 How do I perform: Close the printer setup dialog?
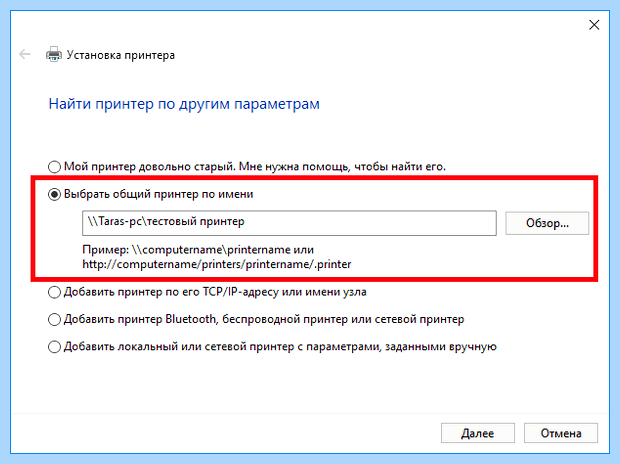(594, 25)
